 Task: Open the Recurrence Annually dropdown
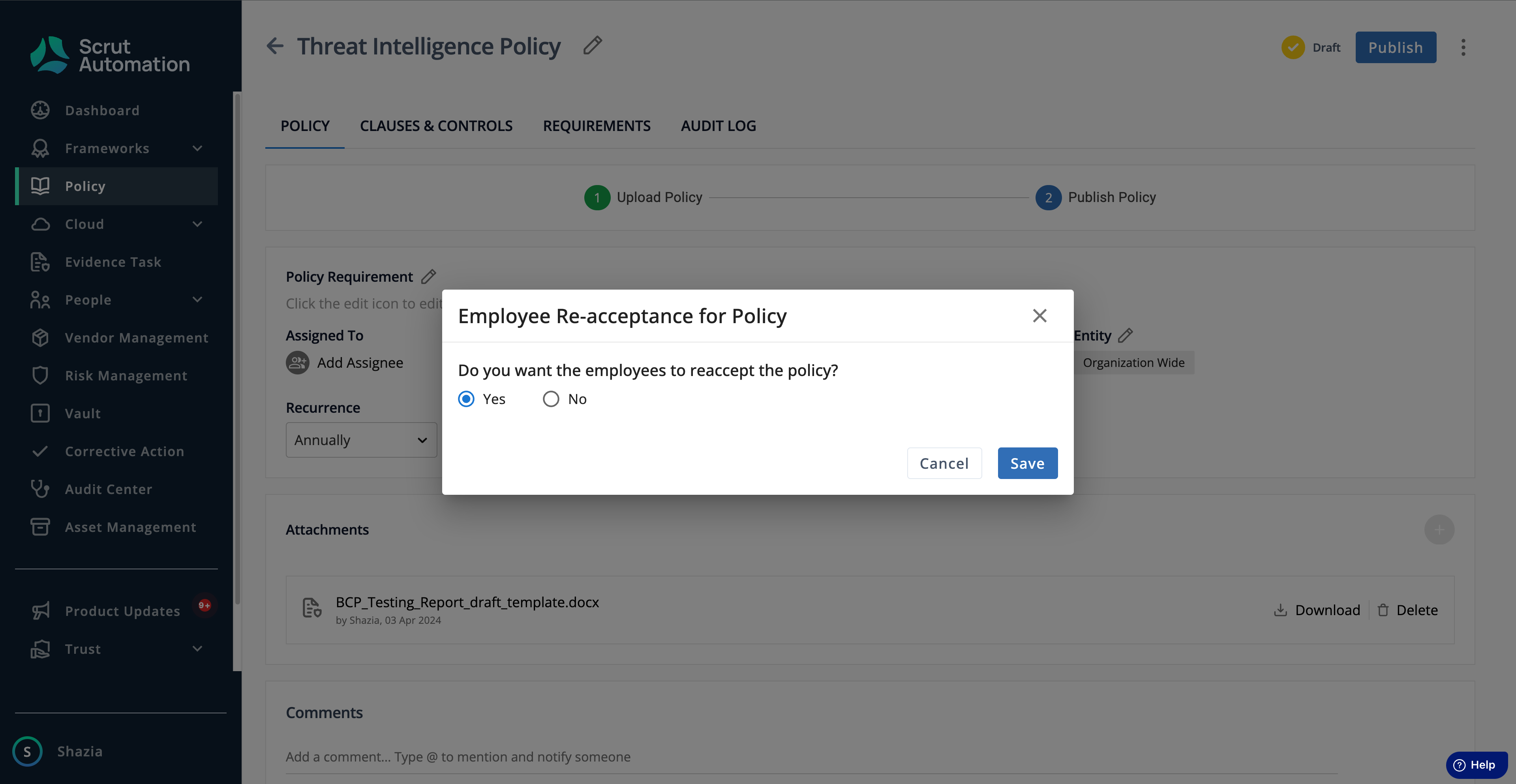[361, 440]
